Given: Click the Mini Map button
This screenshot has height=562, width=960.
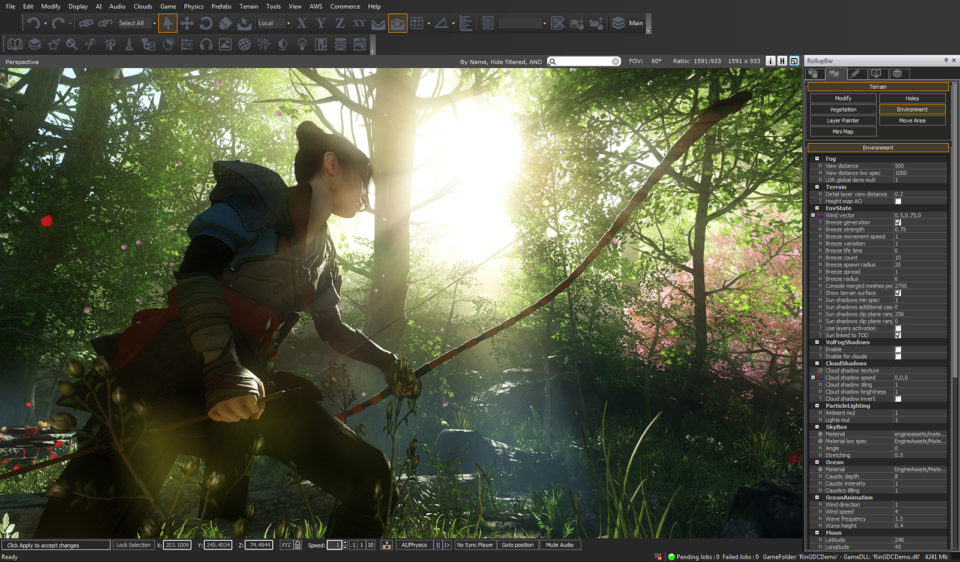Looking at the screenshot, I should (843, 132).
